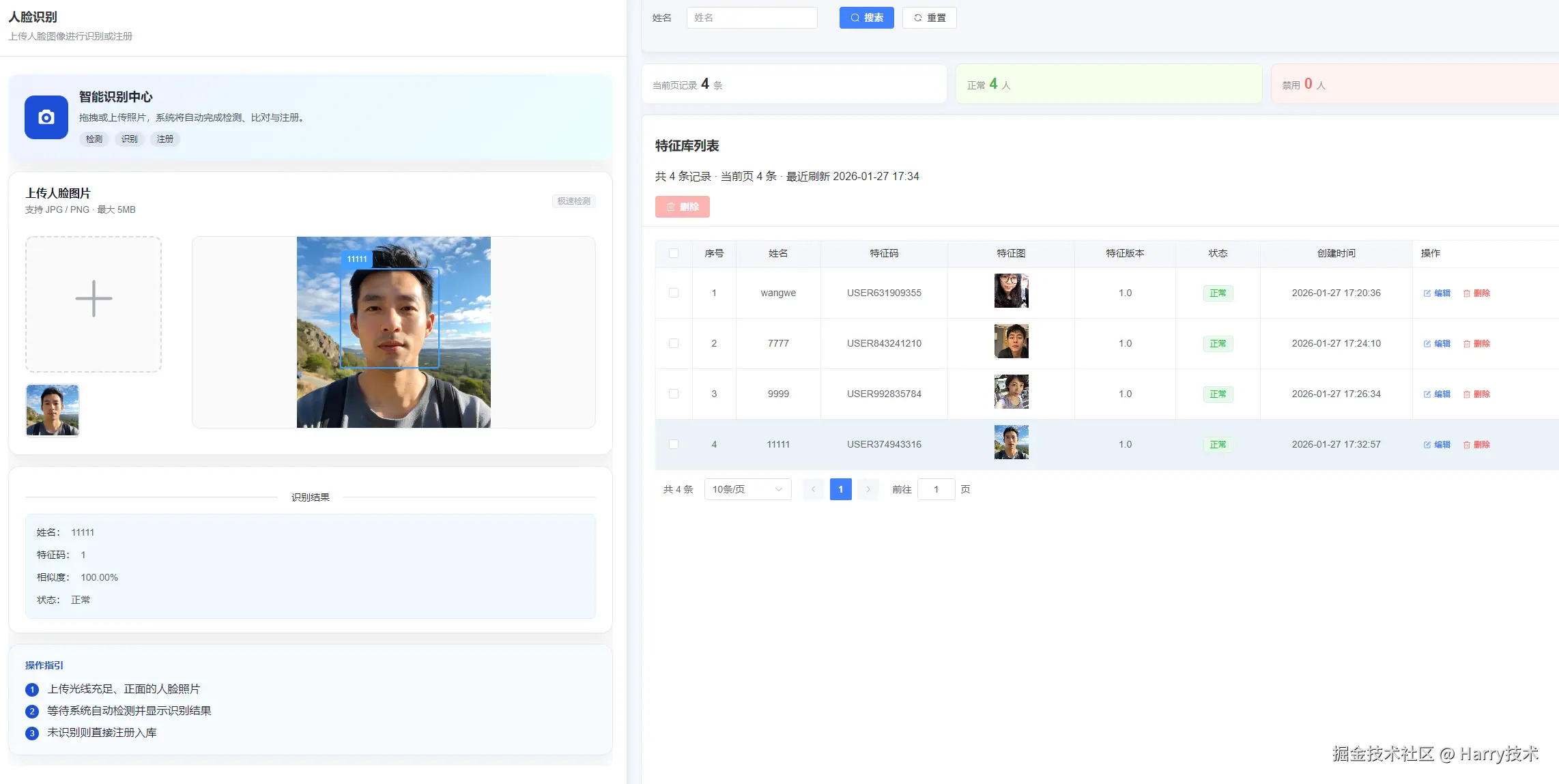Click the 正常 status tag for row 7777

pos(1218,344)
